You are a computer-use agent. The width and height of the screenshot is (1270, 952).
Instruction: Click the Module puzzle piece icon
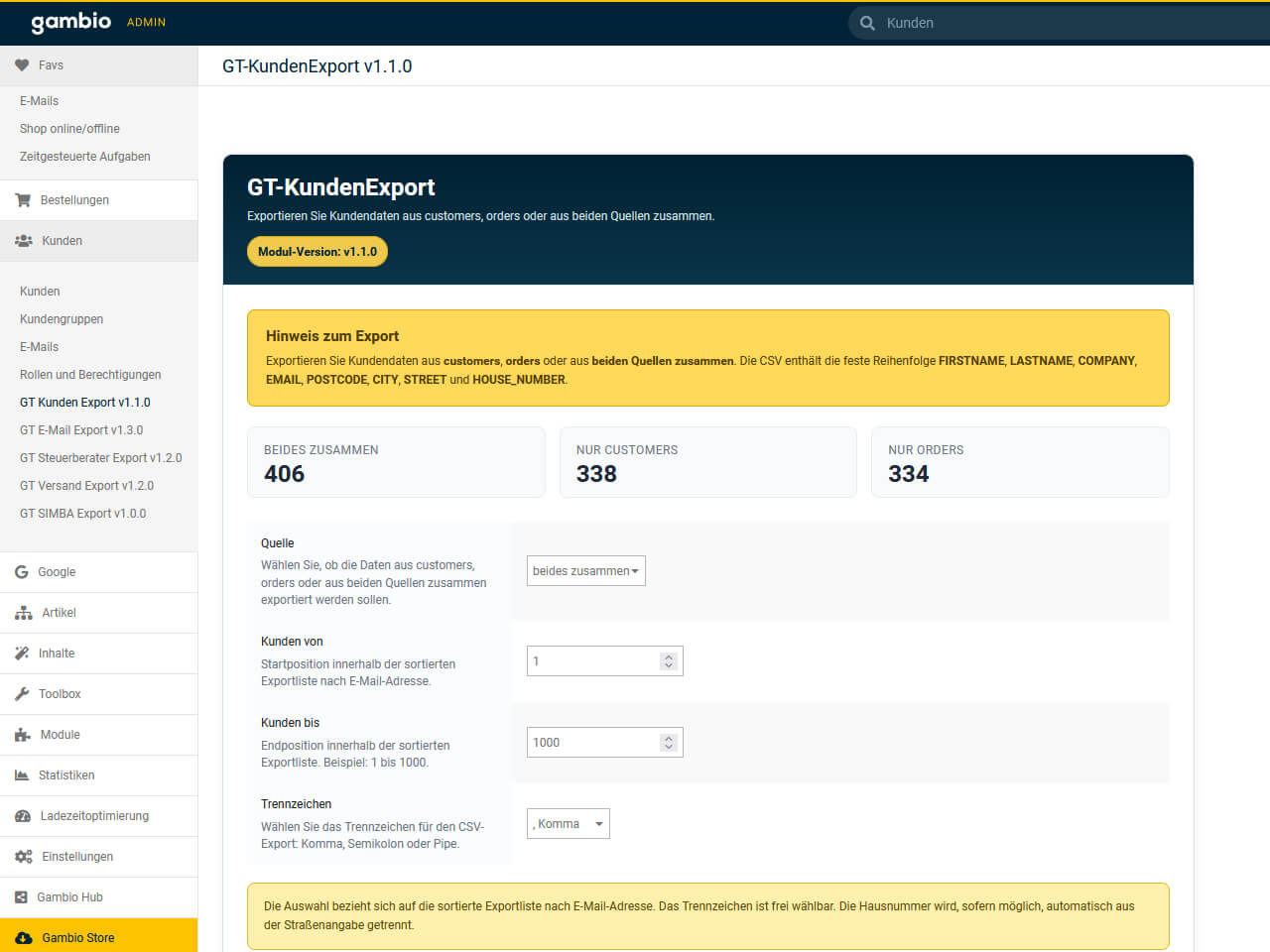click(x=23, y=735)
